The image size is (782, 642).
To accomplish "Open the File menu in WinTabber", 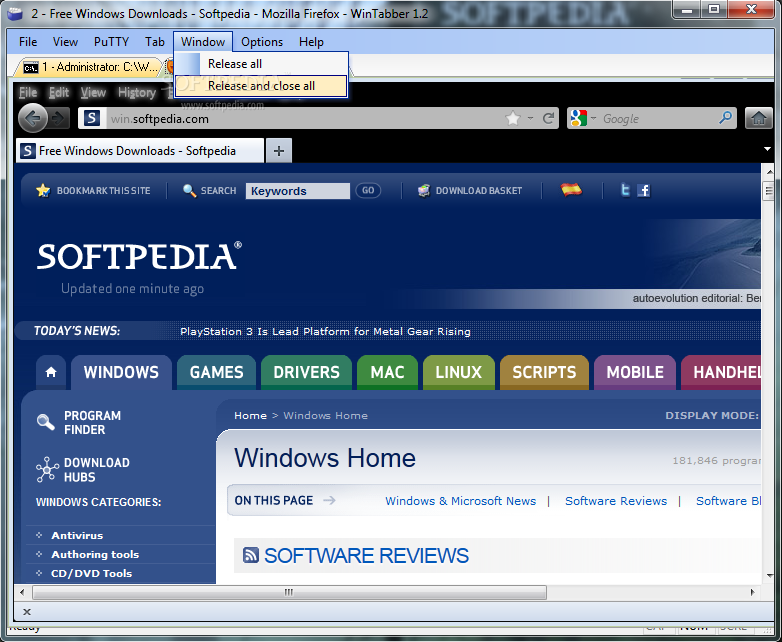I will click(x=28, y=42).
